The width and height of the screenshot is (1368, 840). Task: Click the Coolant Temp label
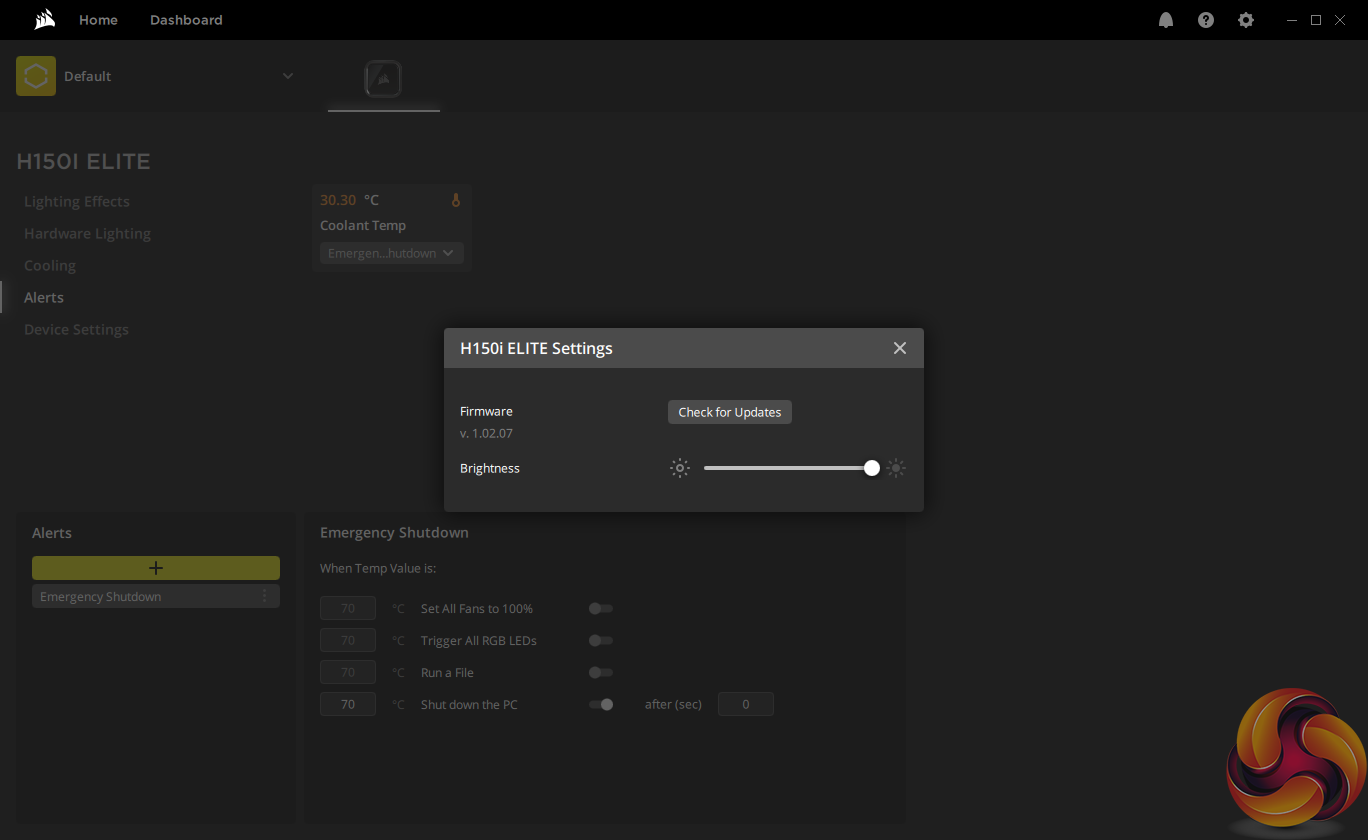click(363, 225)
